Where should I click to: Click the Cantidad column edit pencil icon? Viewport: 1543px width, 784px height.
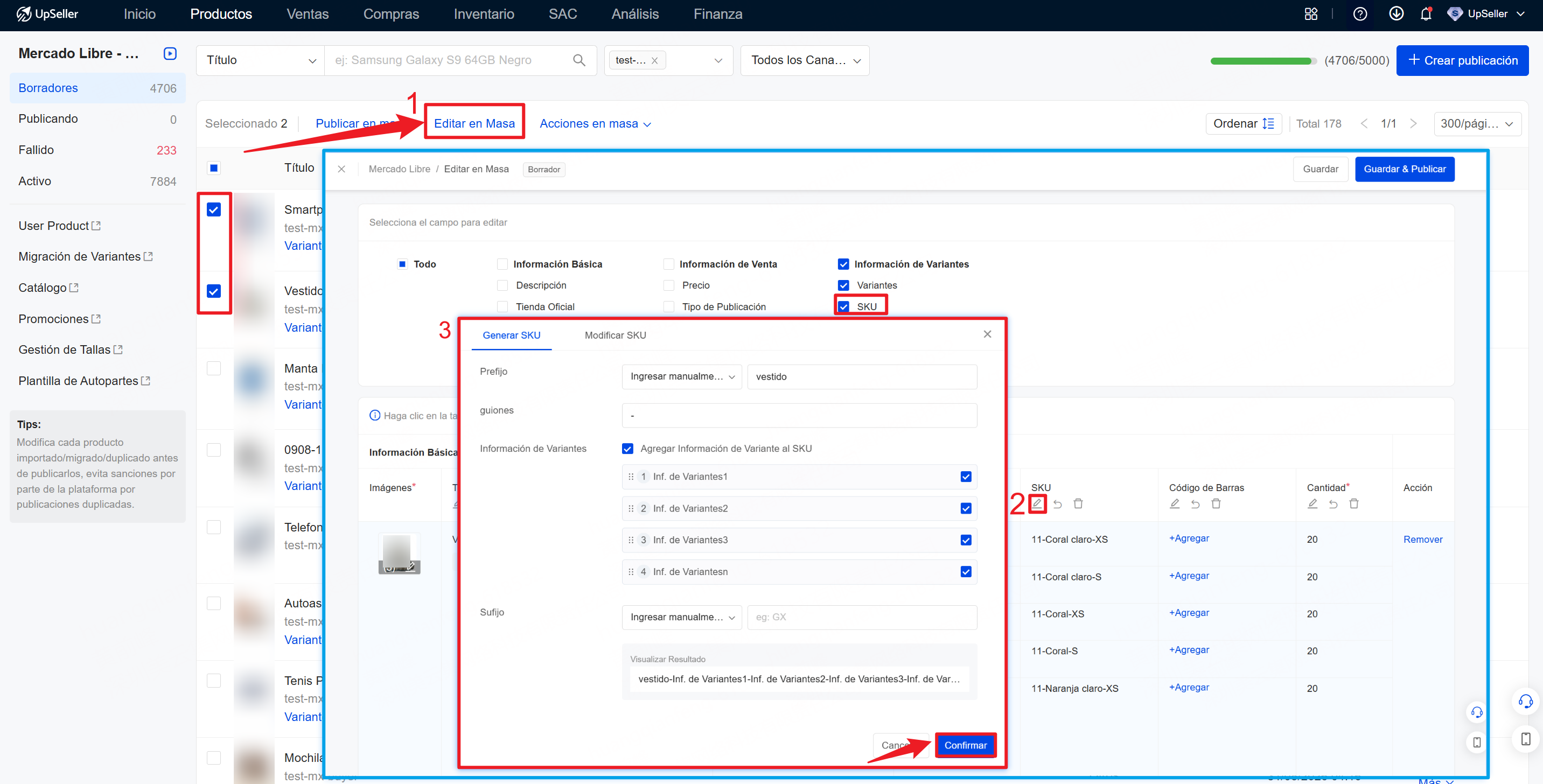[1312, 503]
